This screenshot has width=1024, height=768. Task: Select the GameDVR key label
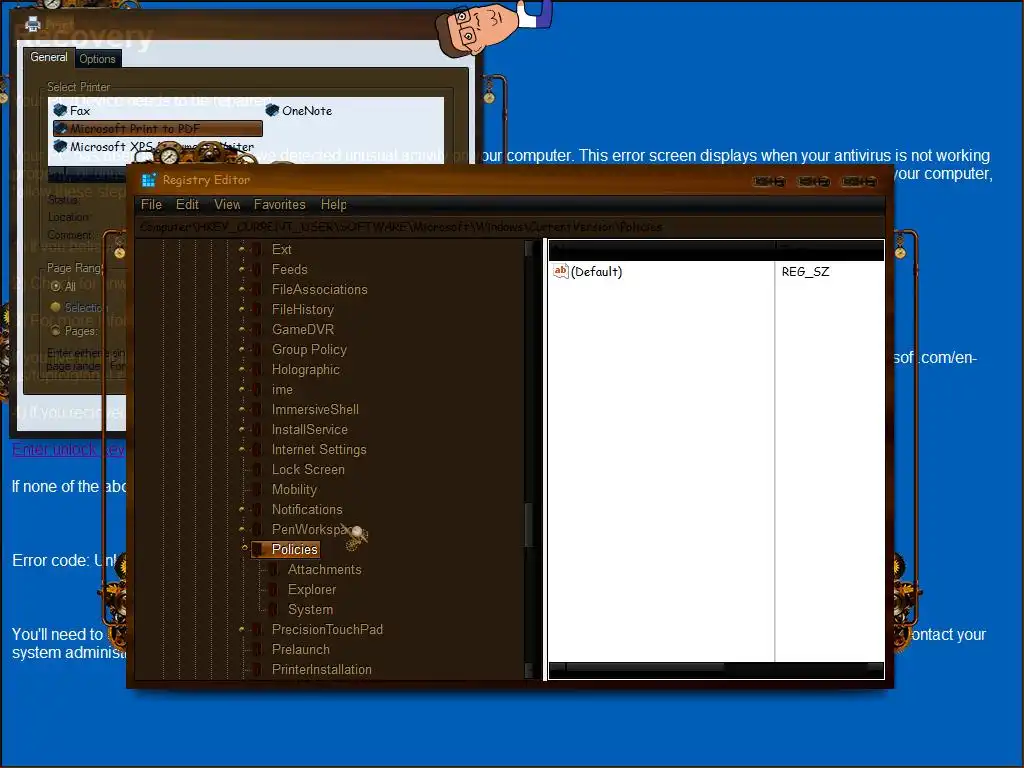(302, 329)
